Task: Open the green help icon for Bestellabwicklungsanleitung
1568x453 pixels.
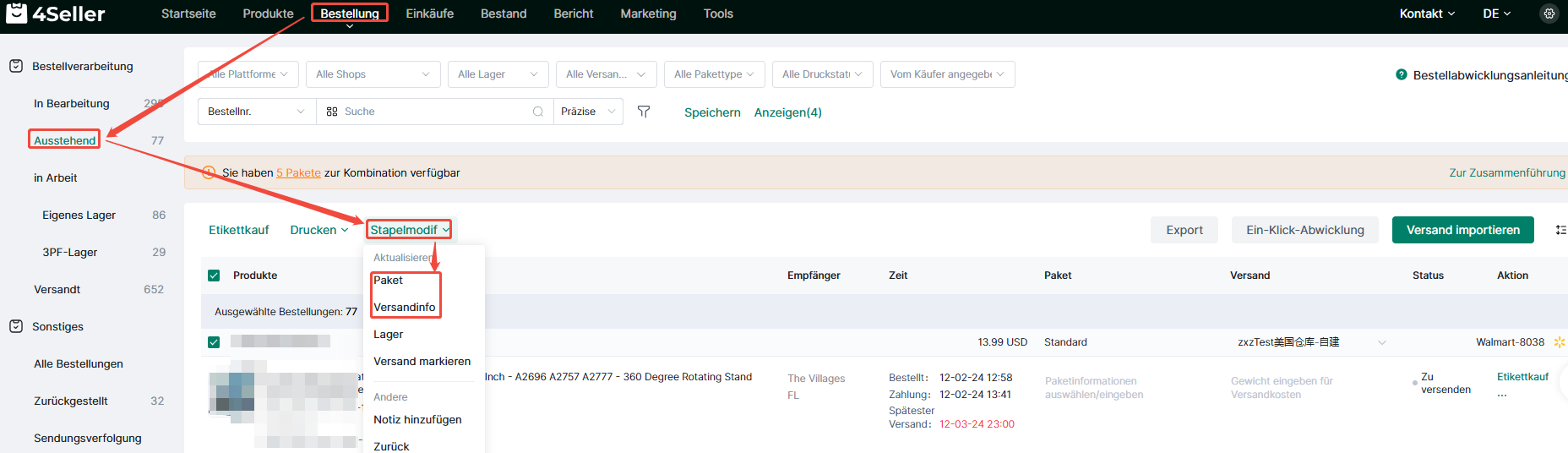Action: [x=1402, y=74]
